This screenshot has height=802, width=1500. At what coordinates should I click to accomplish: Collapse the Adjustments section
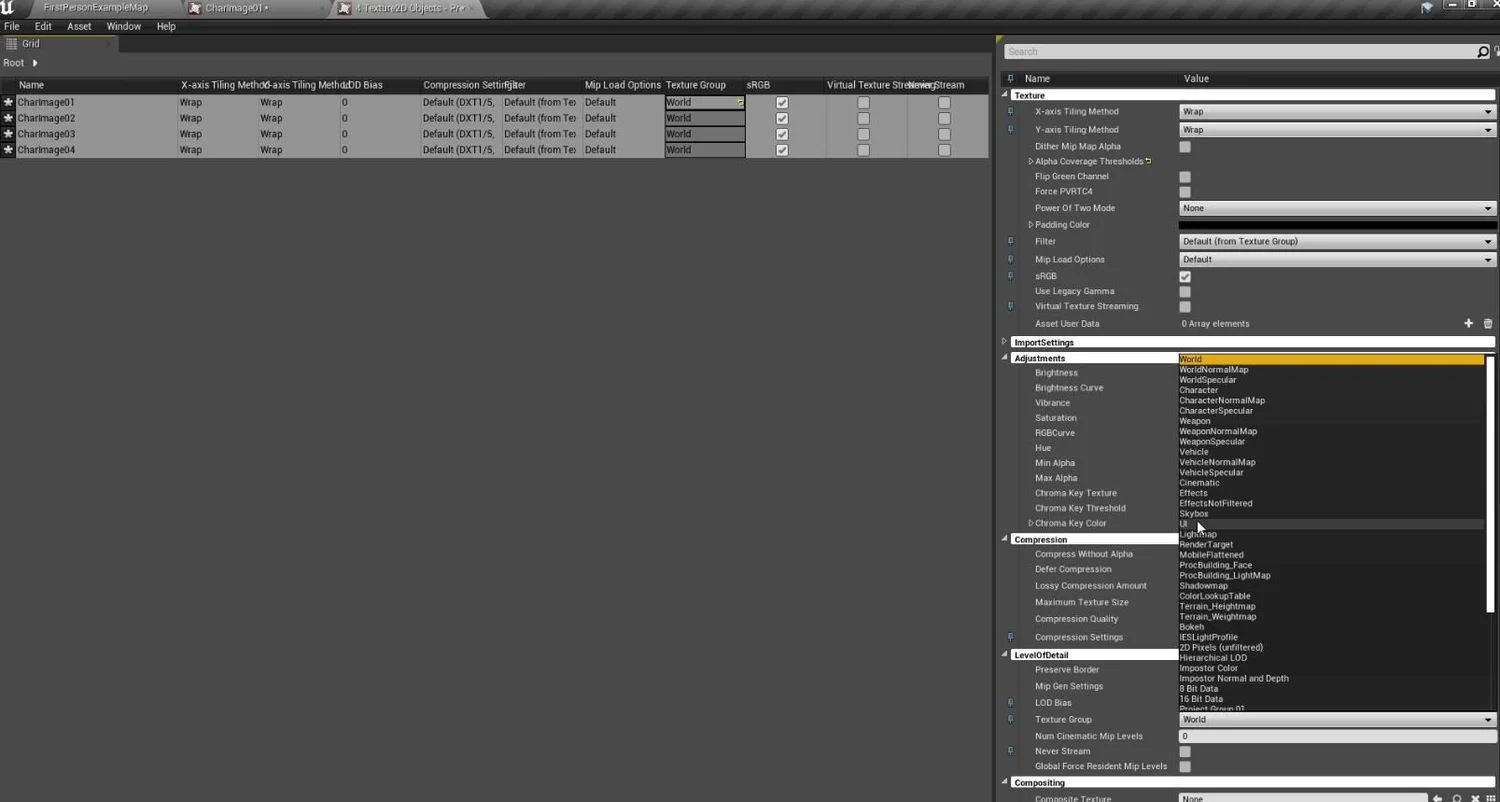[x=1005, y=358]
